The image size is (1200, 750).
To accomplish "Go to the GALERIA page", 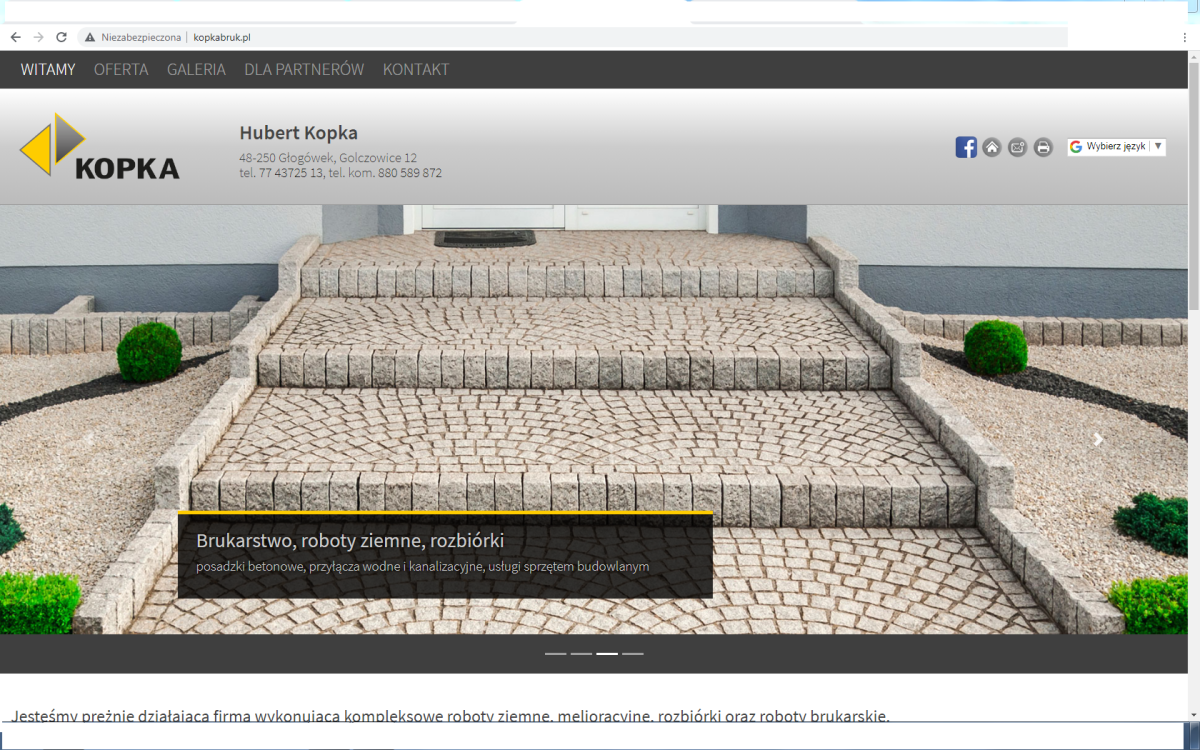I will coord(196,70).
